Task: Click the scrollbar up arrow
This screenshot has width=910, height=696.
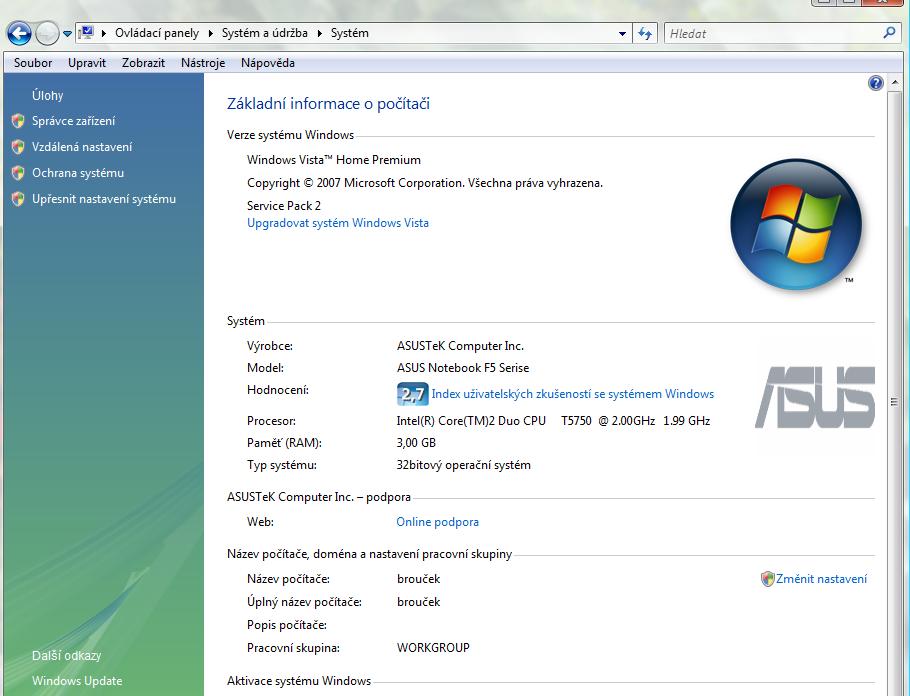Action: coord(894,83)
